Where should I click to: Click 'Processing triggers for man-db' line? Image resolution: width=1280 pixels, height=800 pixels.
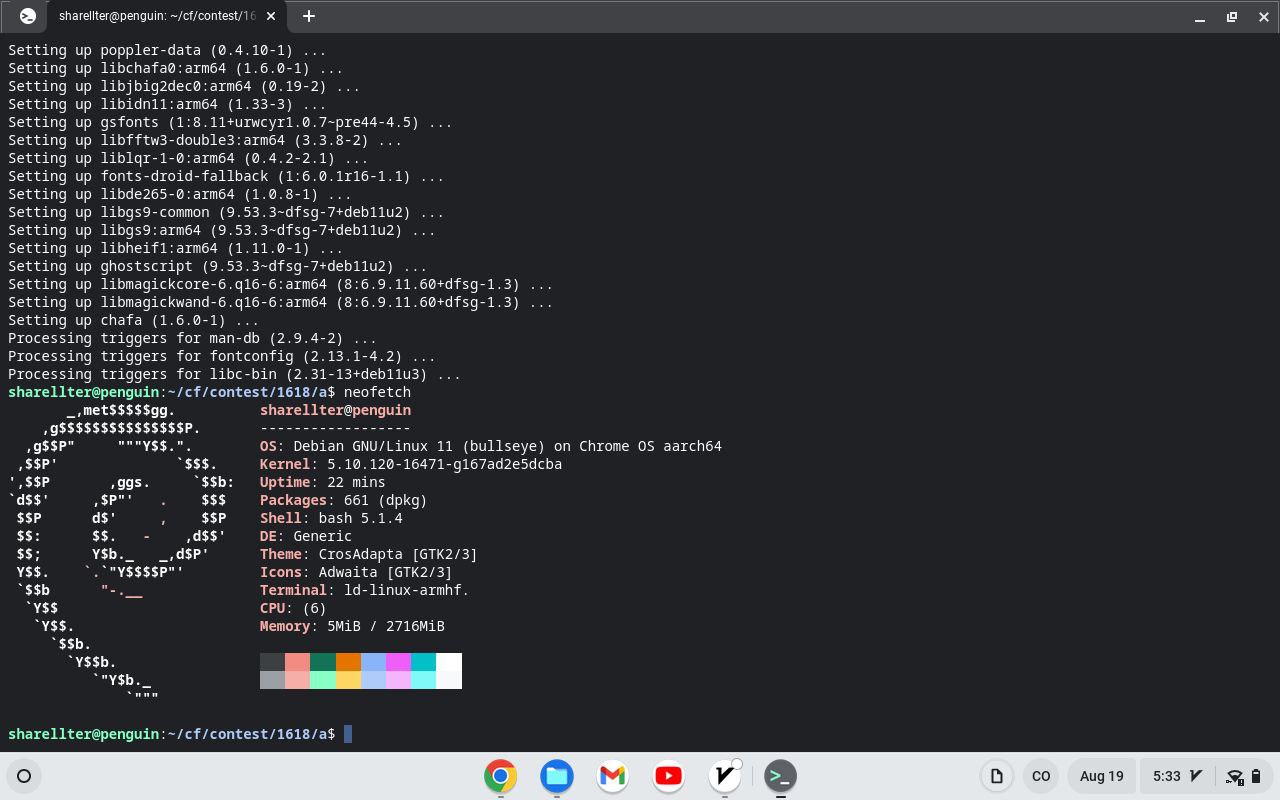pos(192,338)
